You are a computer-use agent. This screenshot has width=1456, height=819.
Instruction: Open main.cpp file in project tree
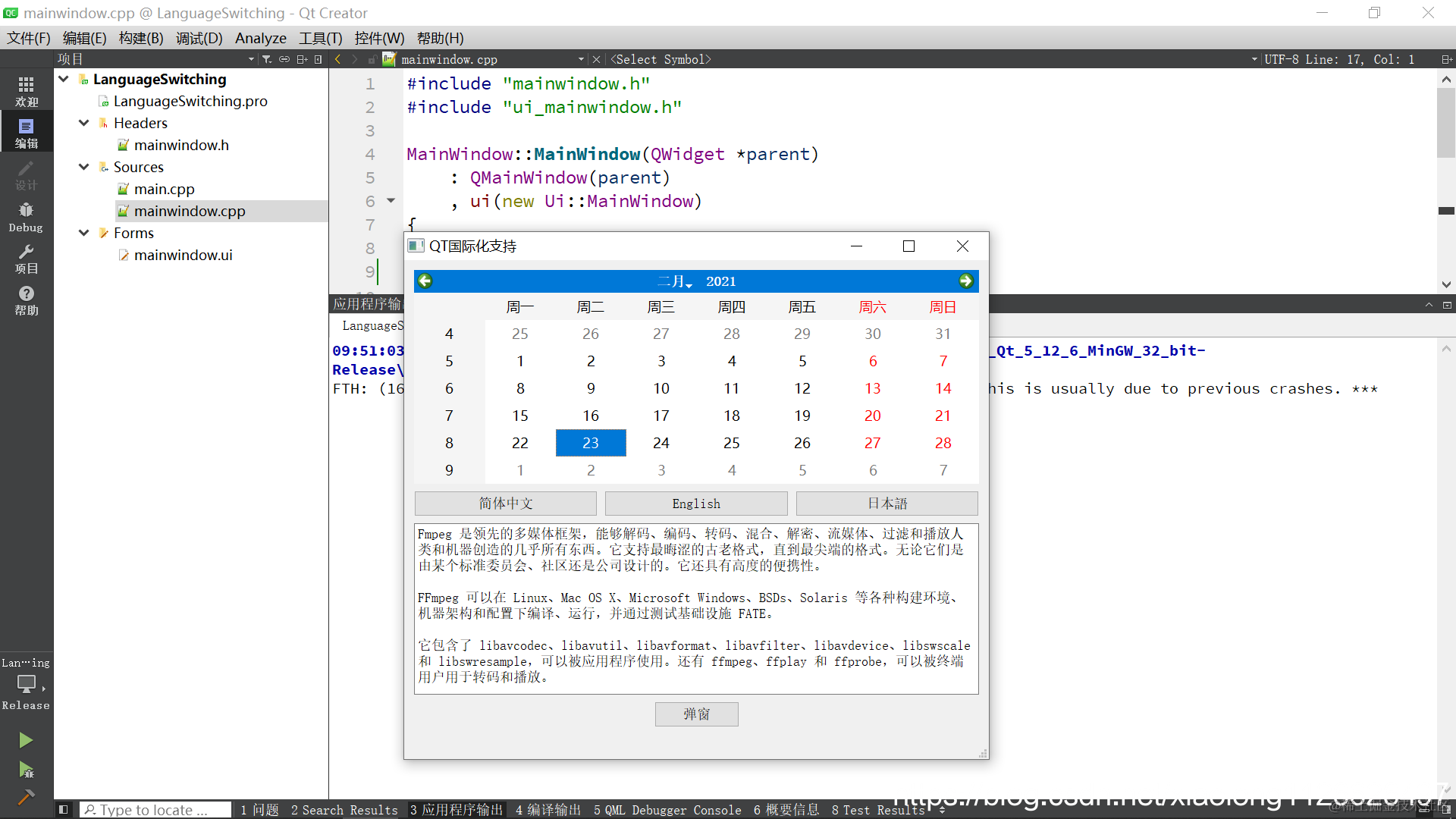tap(164, 189)
